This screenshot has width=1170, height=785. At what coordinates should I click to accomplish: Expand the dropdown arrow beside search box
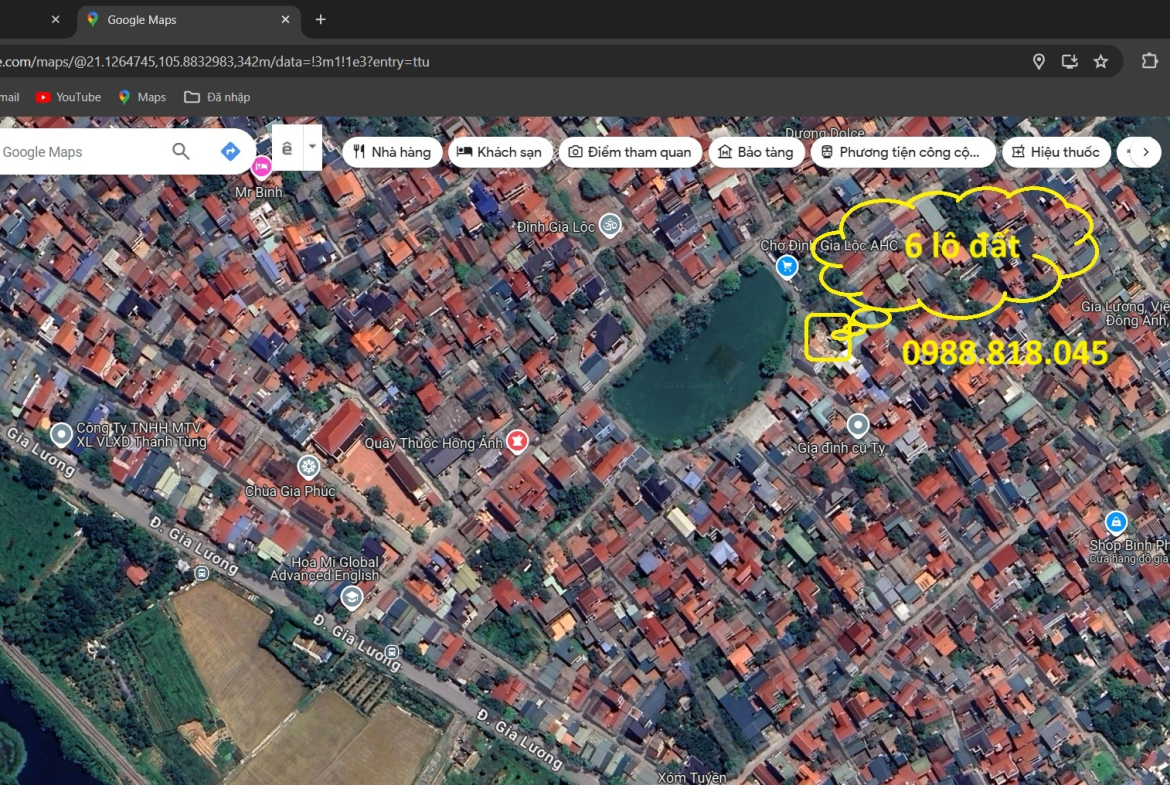[x=312, y=147]
